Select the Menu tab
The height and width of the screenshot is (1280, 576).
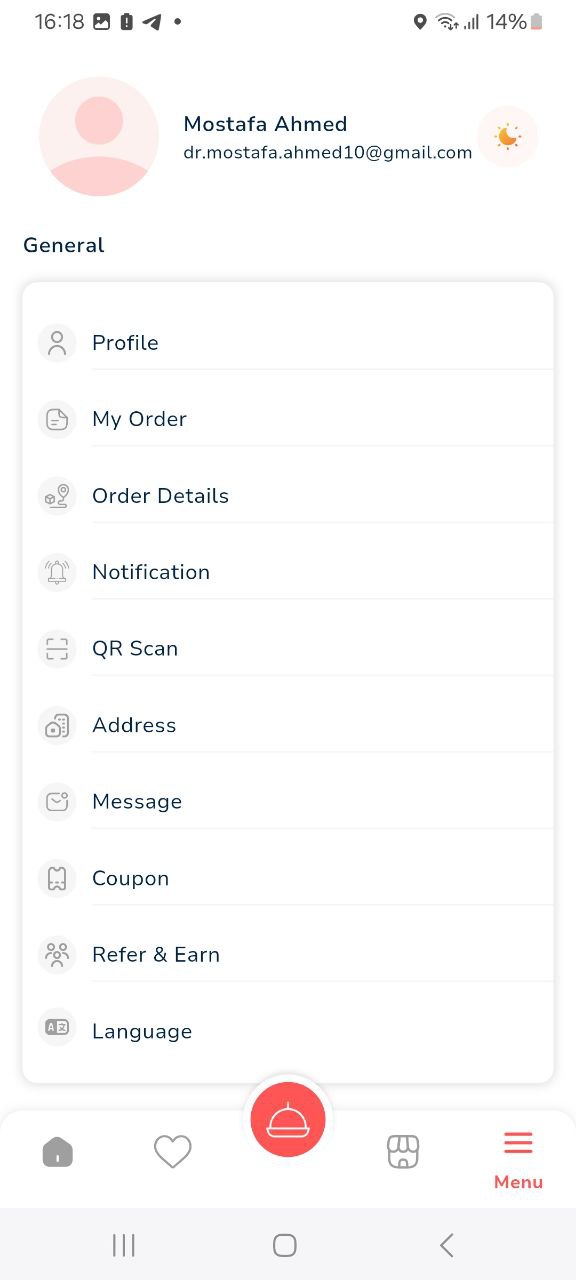pyautogui.click(x=518, y=1160)
